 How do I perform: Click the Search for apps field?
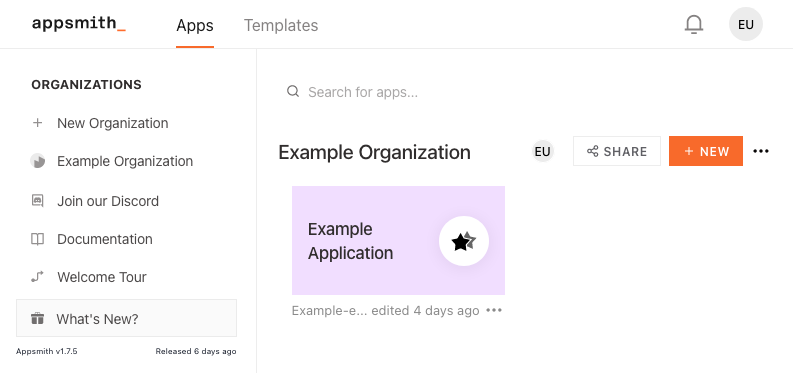pos(405,92)
